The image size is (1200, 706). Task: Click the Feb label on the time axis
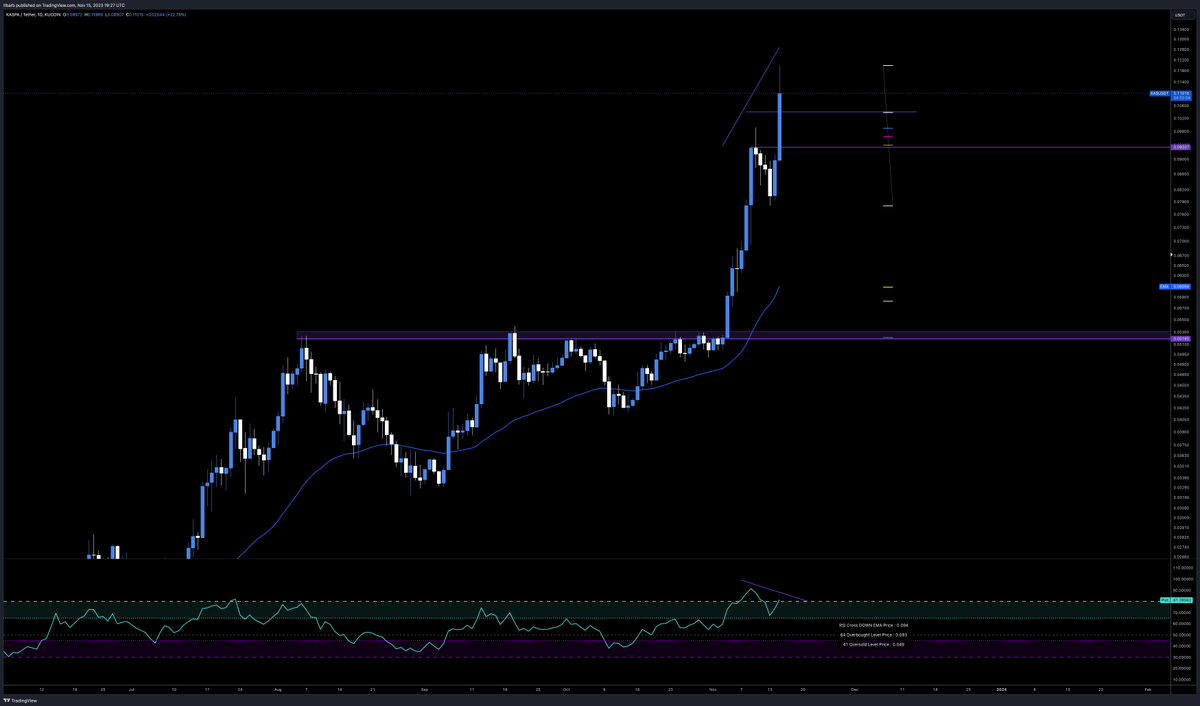tap(1147, 689)
